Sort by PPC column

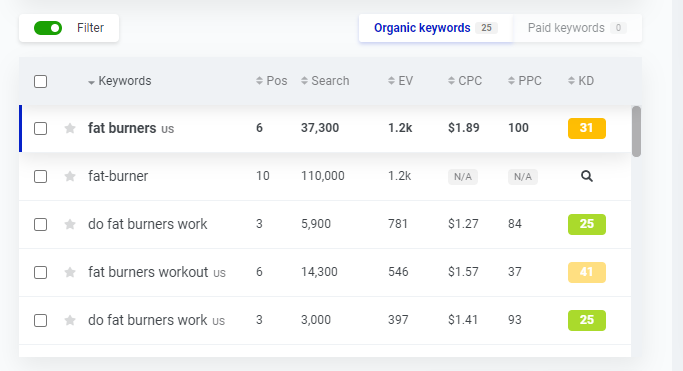(x=525, y=81)
